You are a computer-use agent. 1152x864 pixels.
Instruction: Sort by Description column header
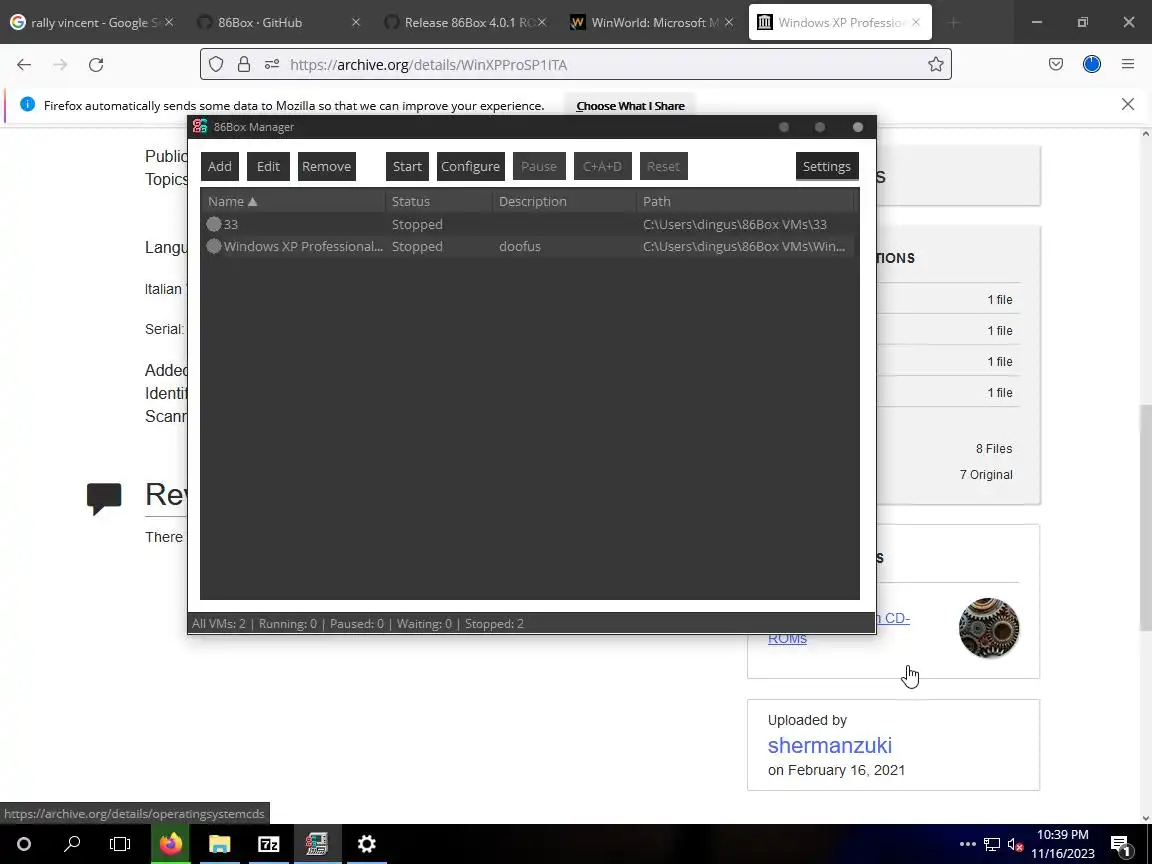564,201
